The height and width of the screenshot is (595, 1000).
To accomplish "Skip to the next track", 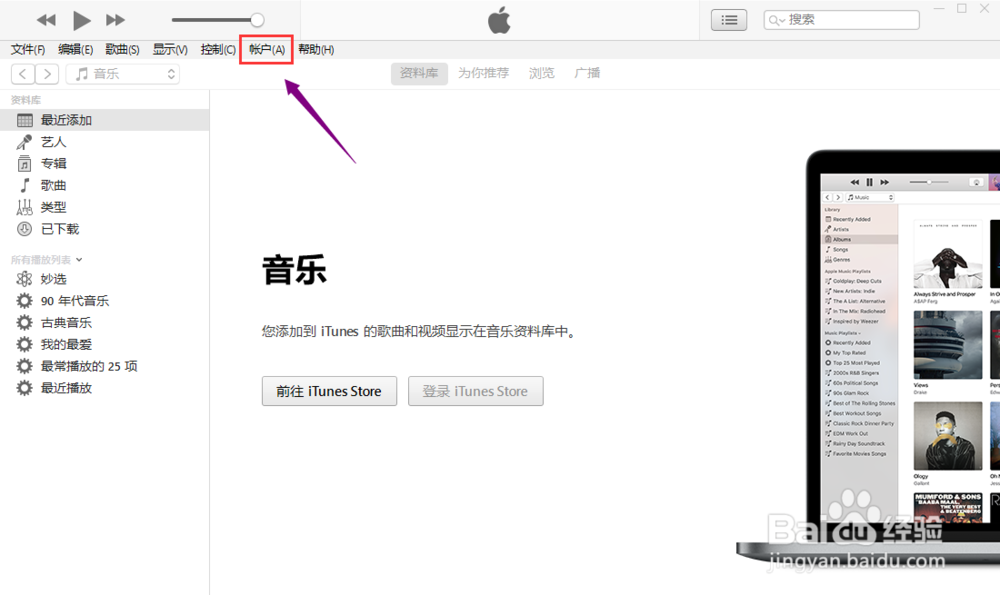I will pos(115,19).
